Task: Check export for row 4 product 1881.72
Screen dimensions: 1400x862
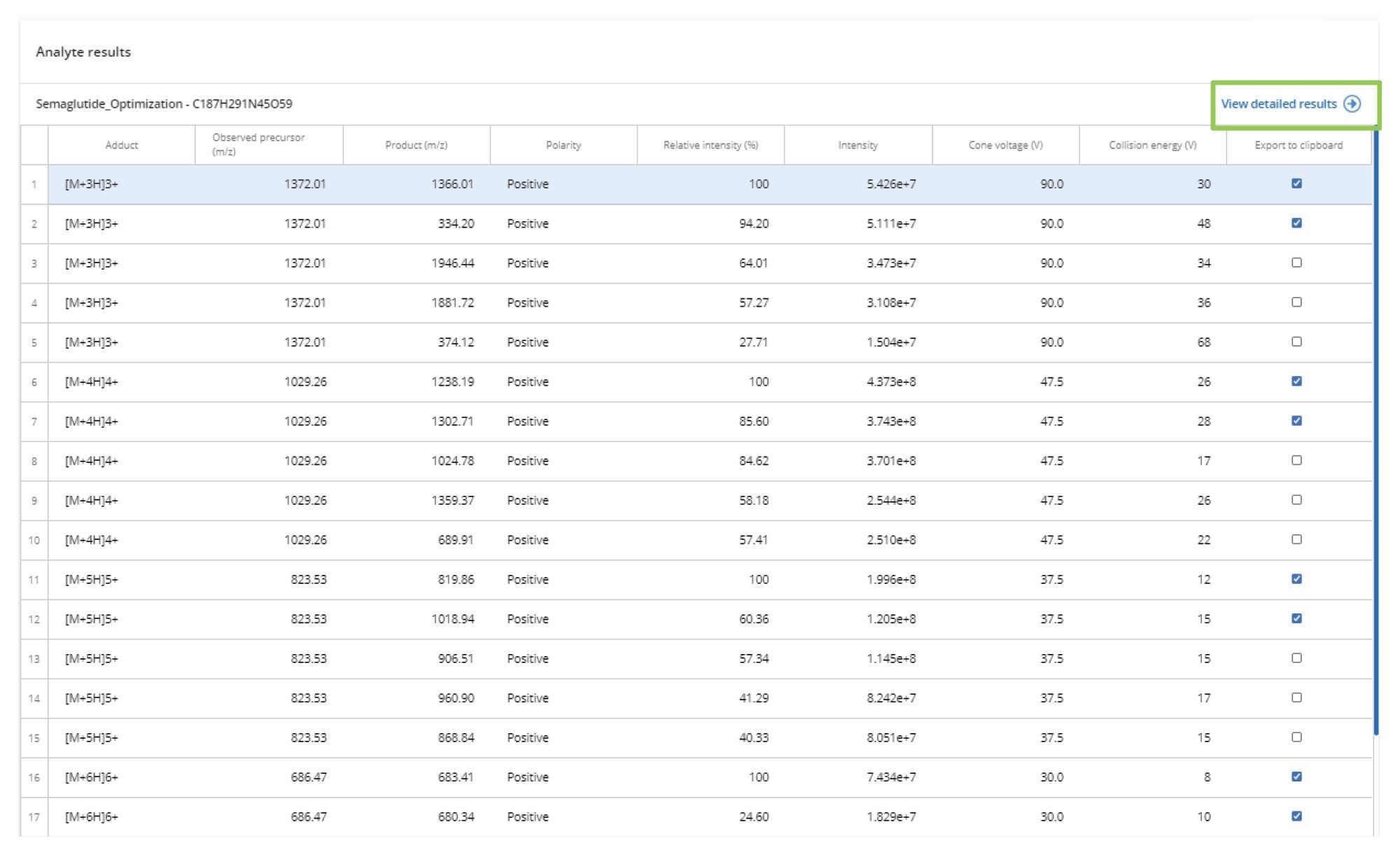Action: [x=1298, y=303]
